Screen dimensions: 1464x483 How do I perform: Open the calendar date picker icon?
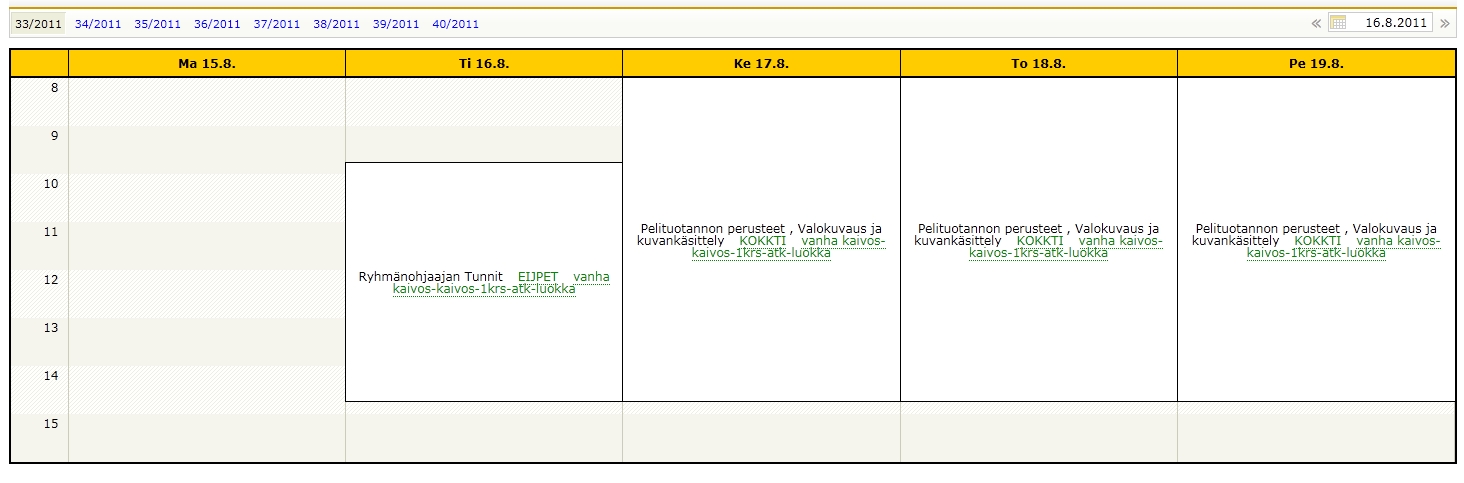(x=1338, y=23)
